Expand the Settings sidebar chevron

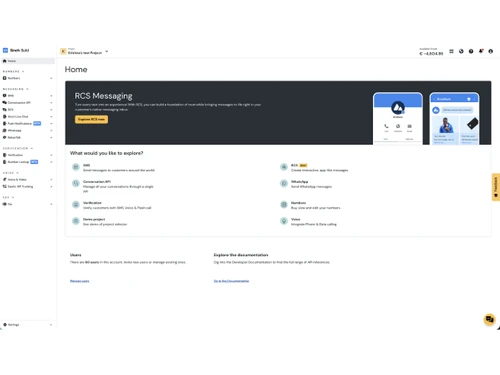(51, 325)
